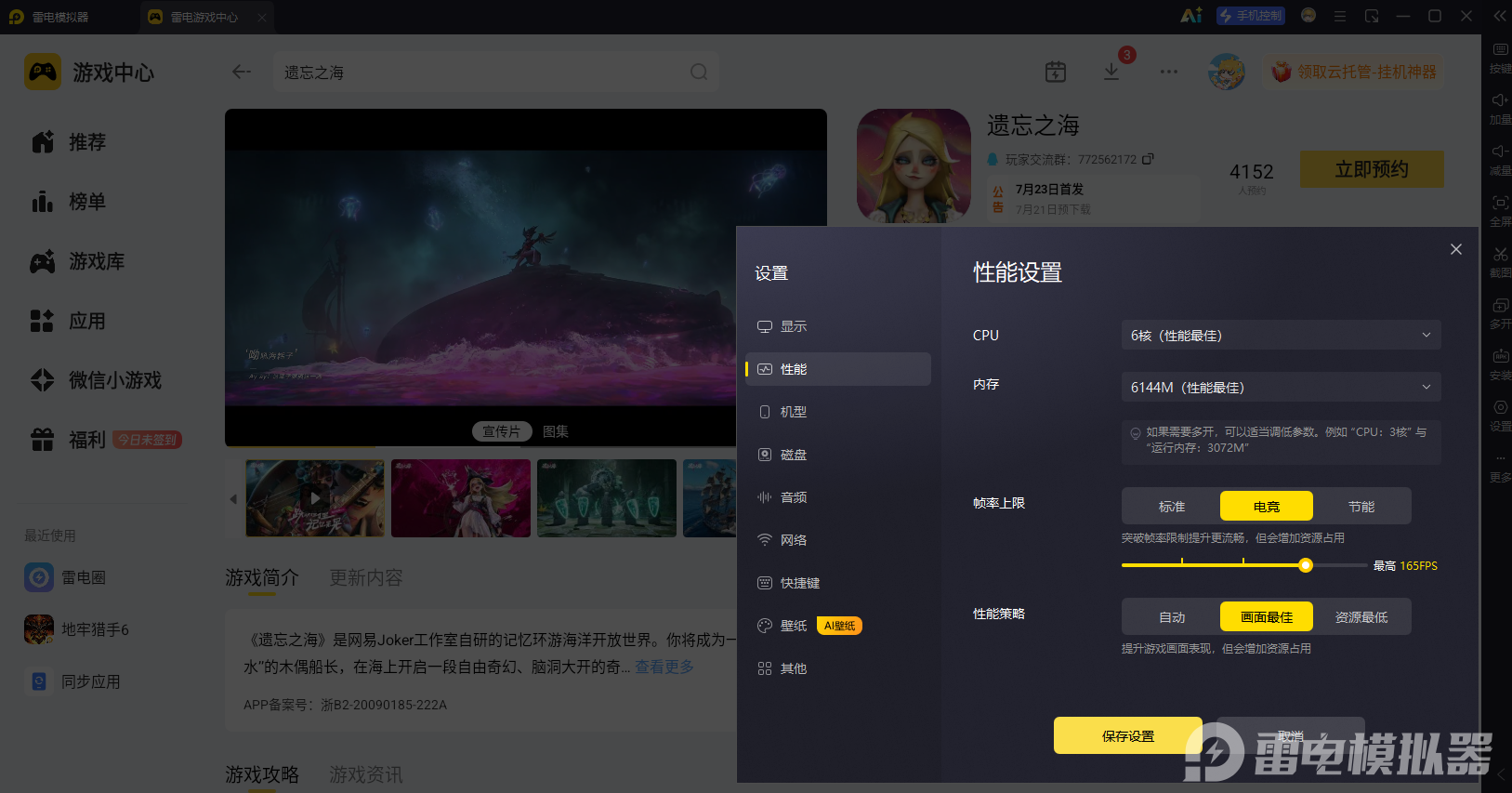Screen dimensions: 1512x793
Task: Select the green monster screenshot thumbnail
Action: click(607, 498)
